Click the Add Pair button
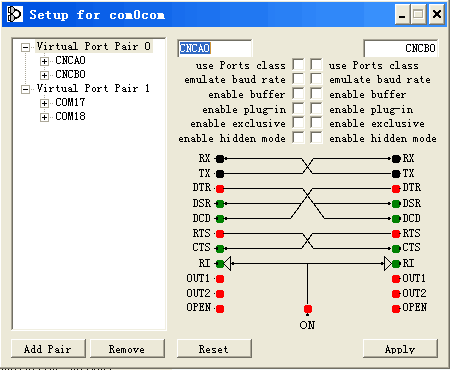Screen dimensions: 450x370 (48, 349)
